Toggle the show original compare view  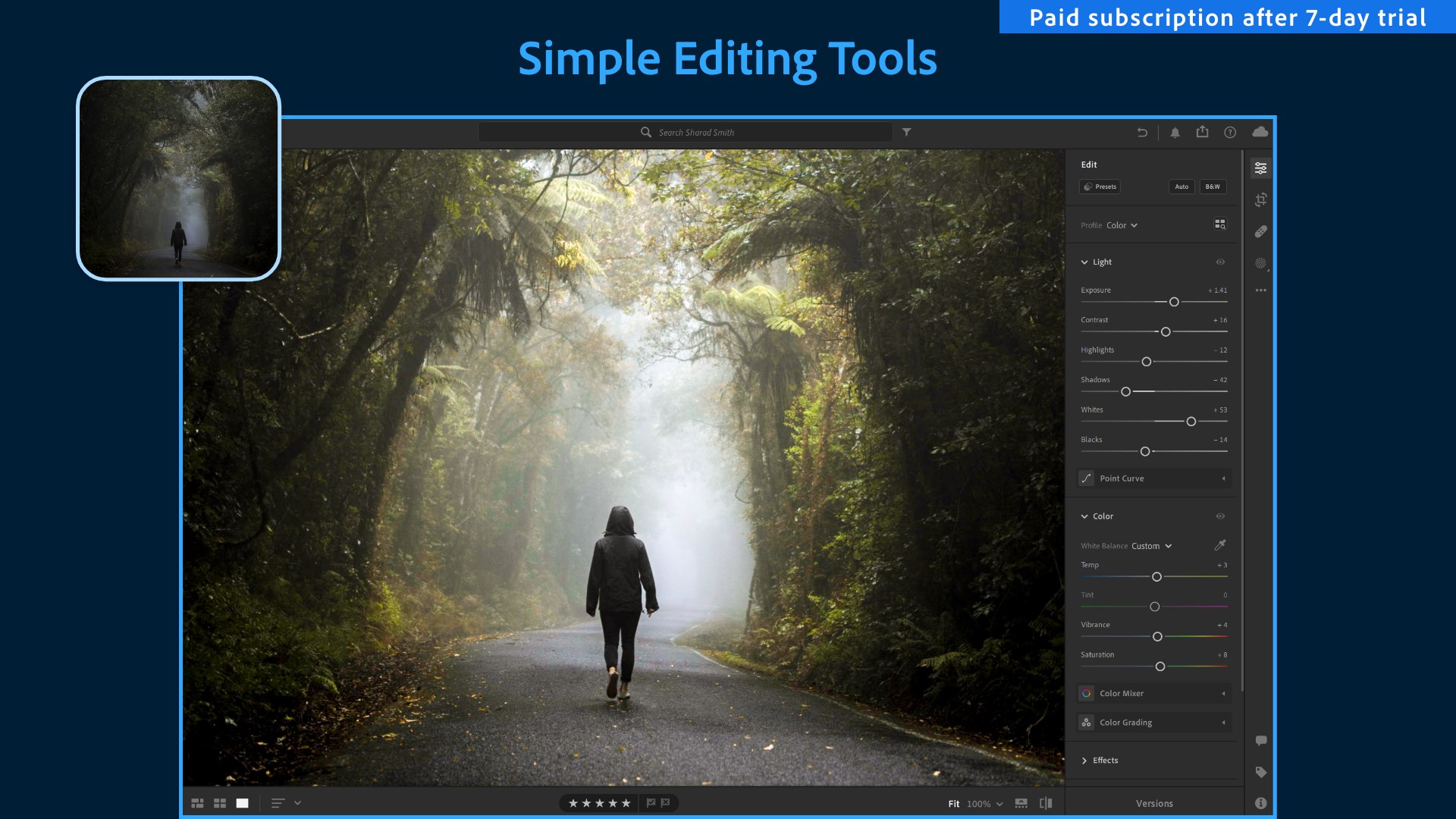point(1046,803)
